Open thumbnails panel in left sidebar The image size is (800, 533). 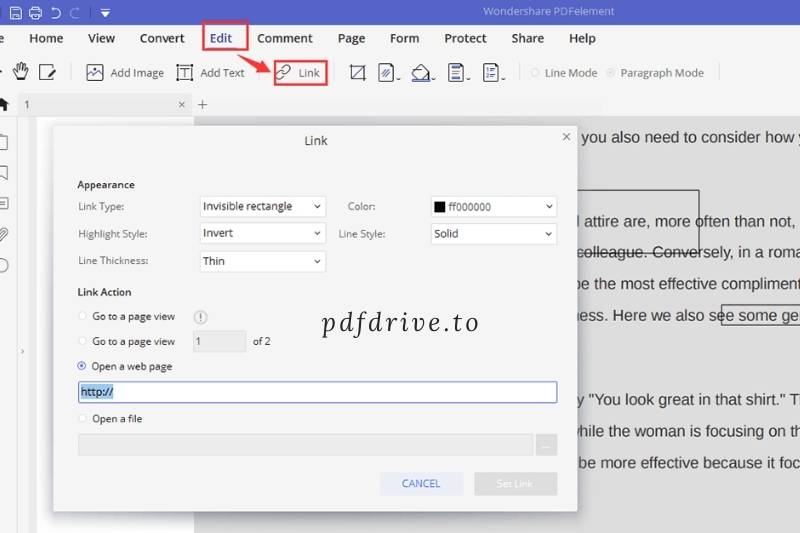tap(4, 142)
